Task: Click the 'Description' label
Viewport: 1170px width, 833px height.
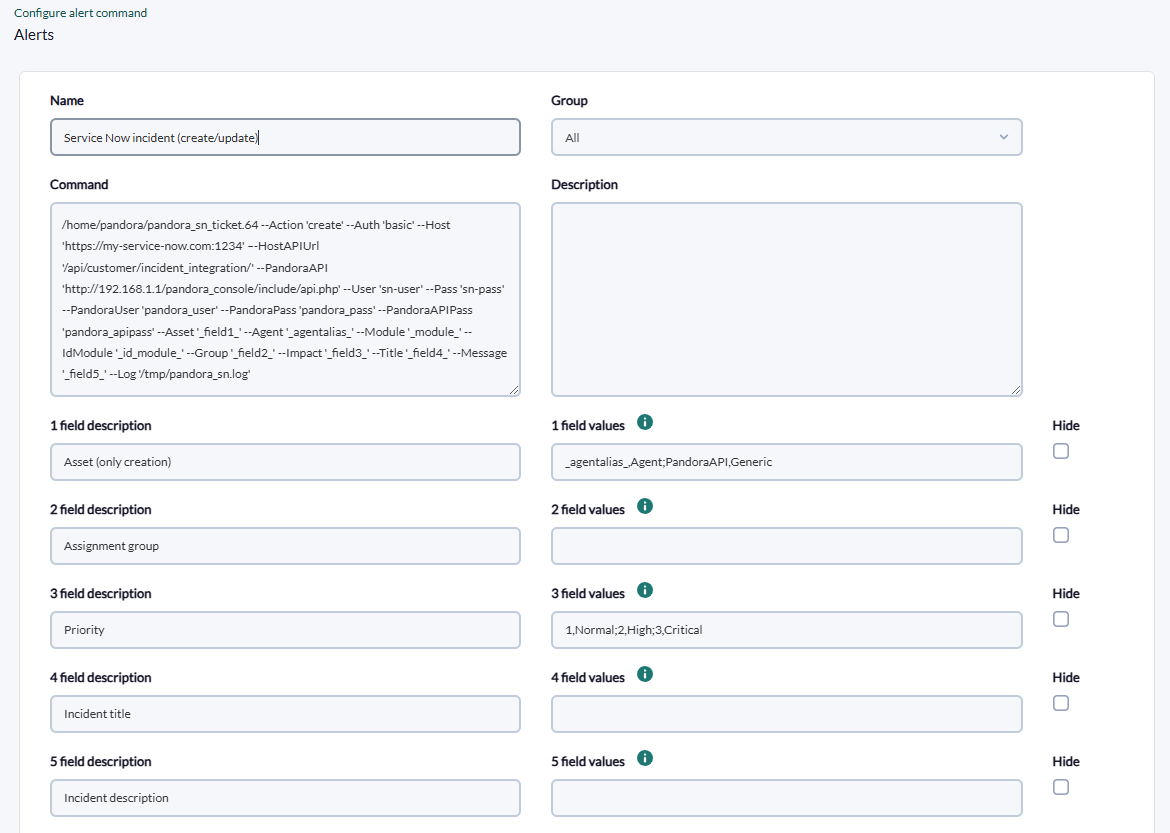Action: coord(584,184)
